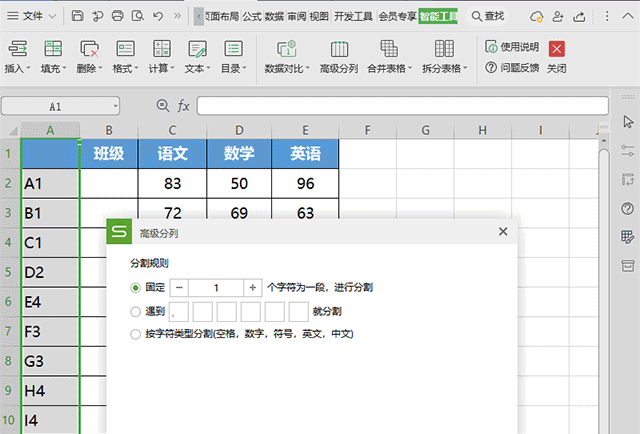The height and width of the screenshot is (434, 640).
Task: Open the 数据对比 tool
Action: pyautogui.click(x=286, y=49)
